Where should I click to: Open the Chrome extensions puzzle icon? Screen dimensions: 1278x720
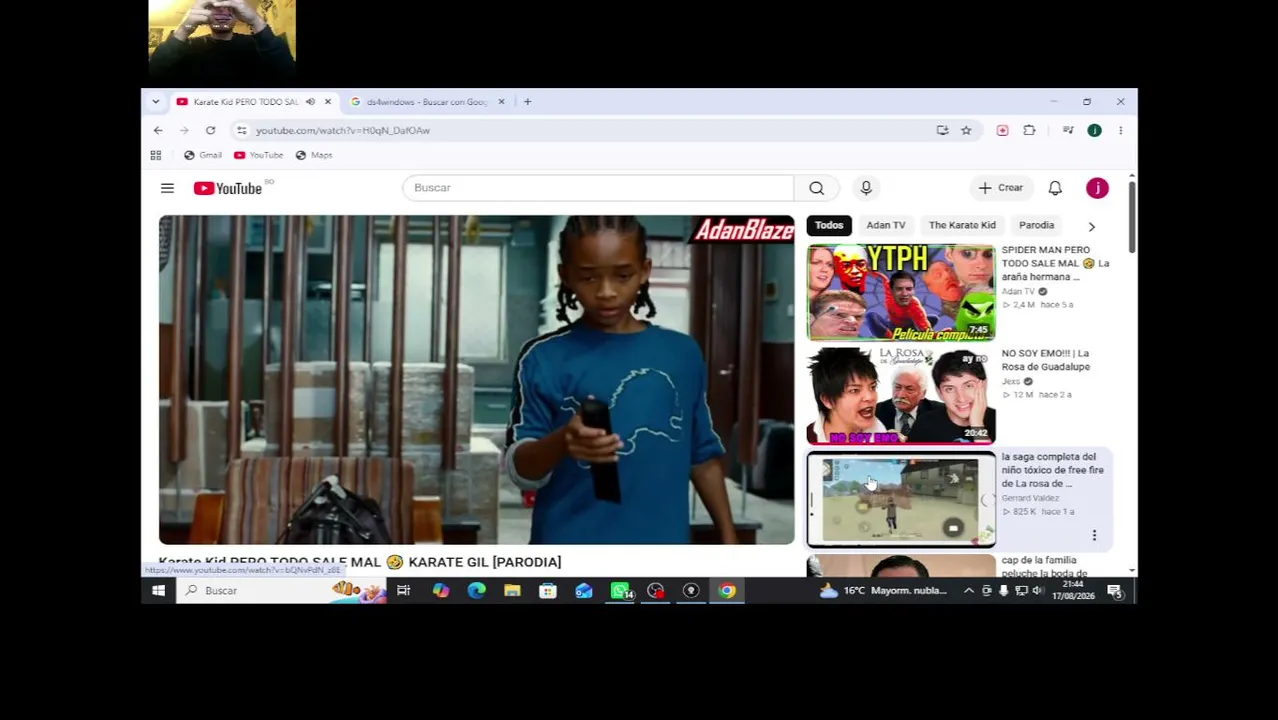(x=1029, y=130)
